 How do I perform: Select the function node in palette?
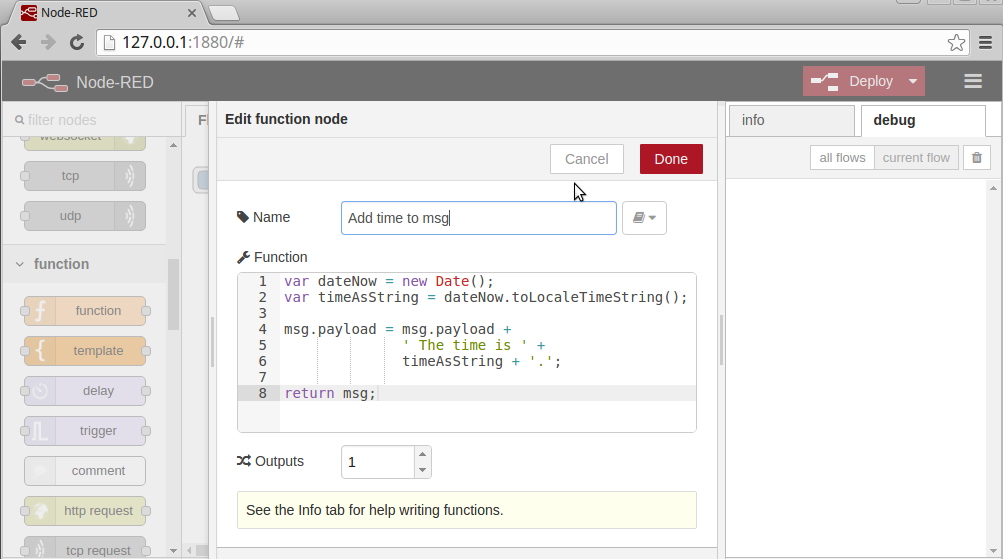86,311
